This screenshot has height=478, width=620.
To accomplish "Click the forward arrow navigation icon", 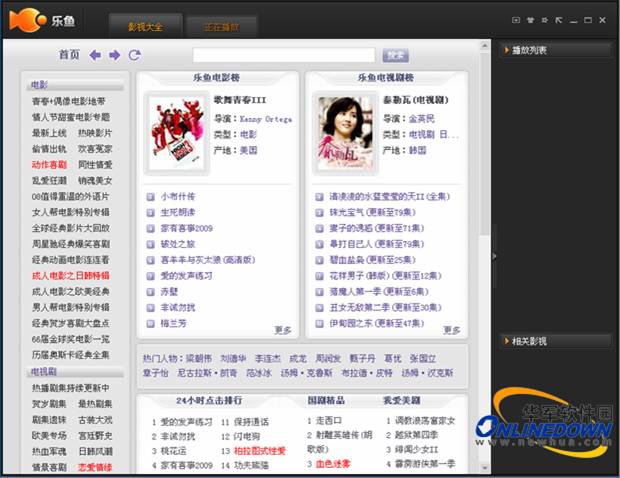I will [115, 55].
